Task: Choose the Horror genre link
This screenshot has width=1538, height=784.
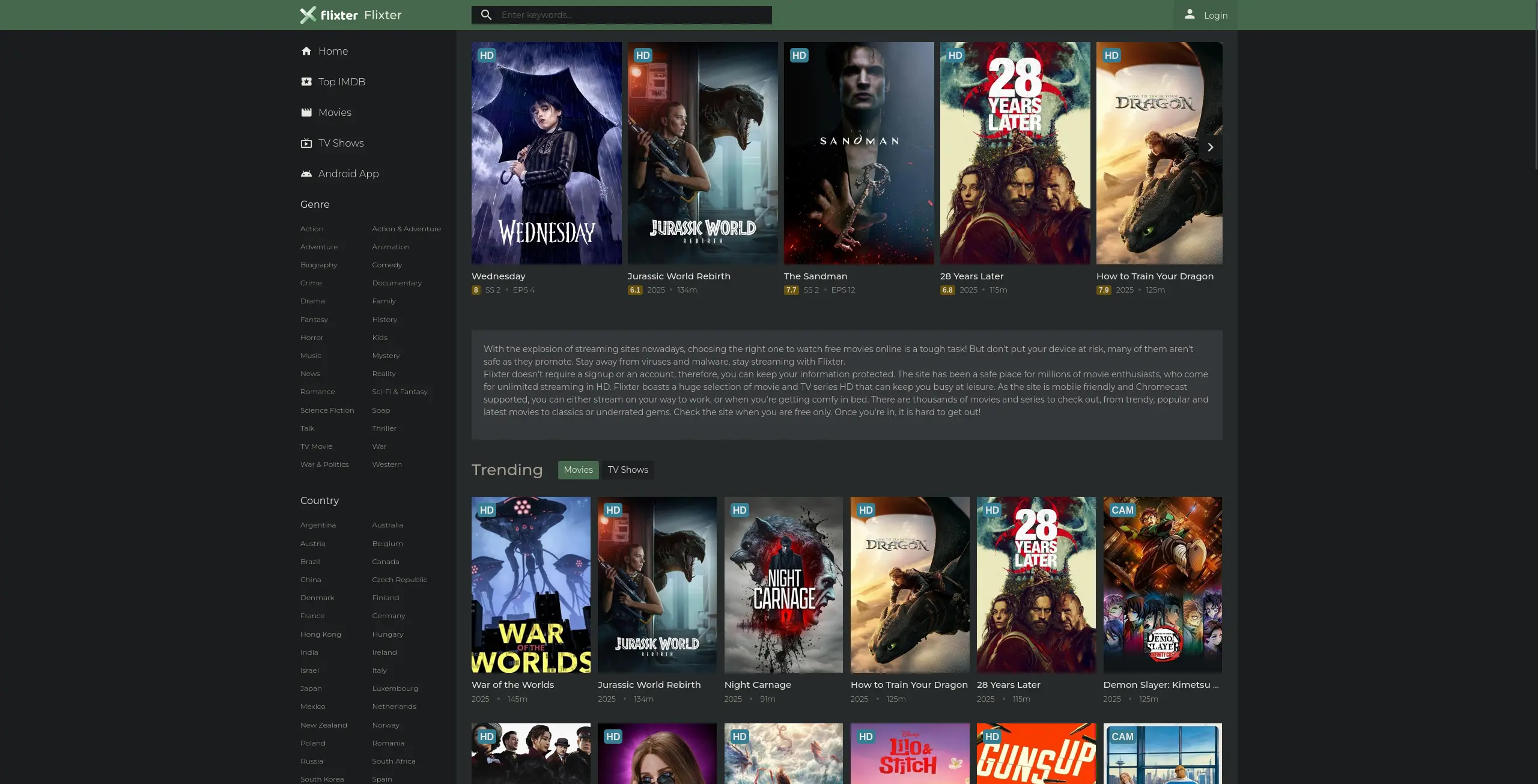Action: (x=312, y=338)
